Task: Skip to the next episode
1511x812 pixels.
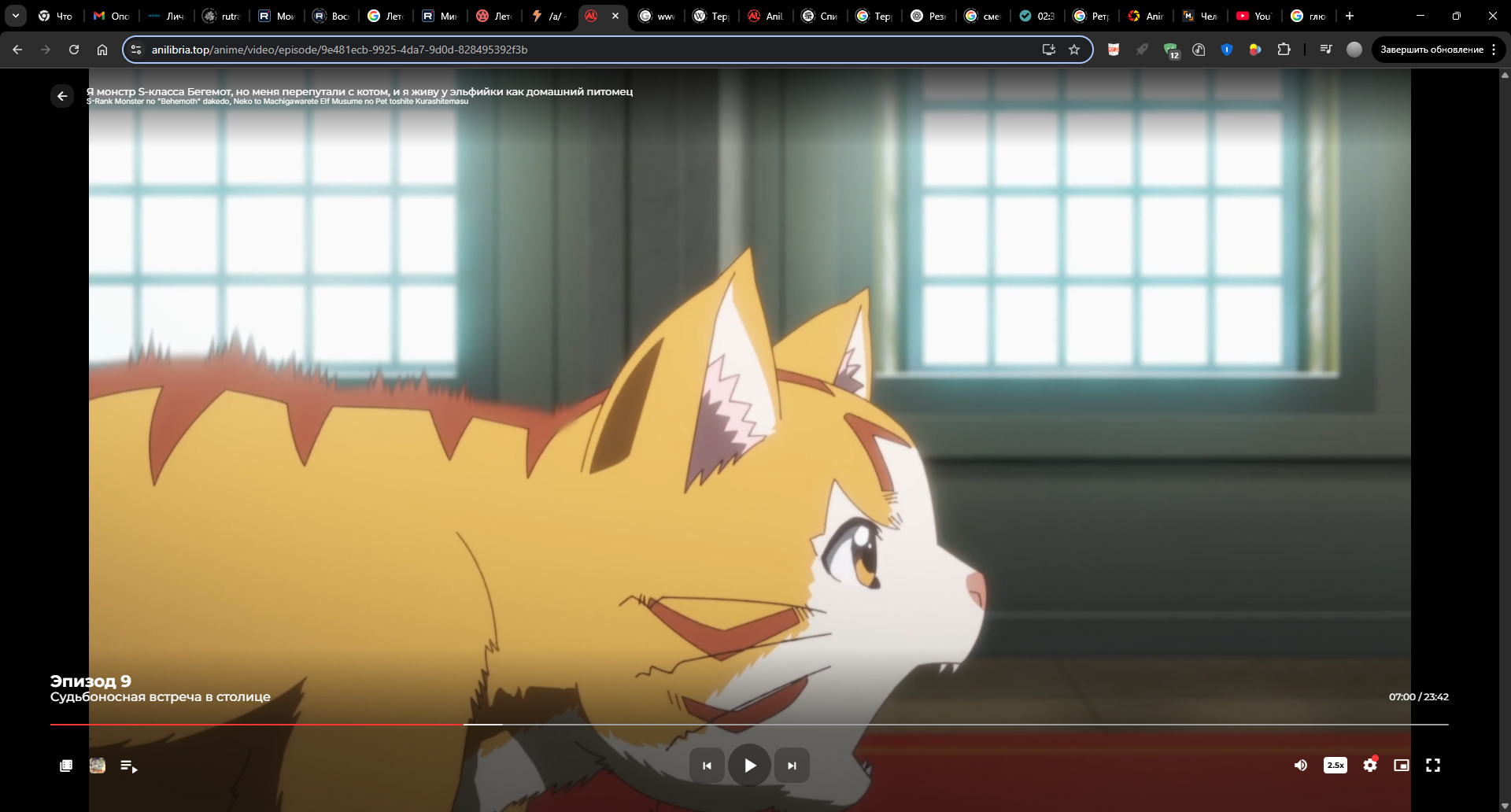Action: point(792,766)
